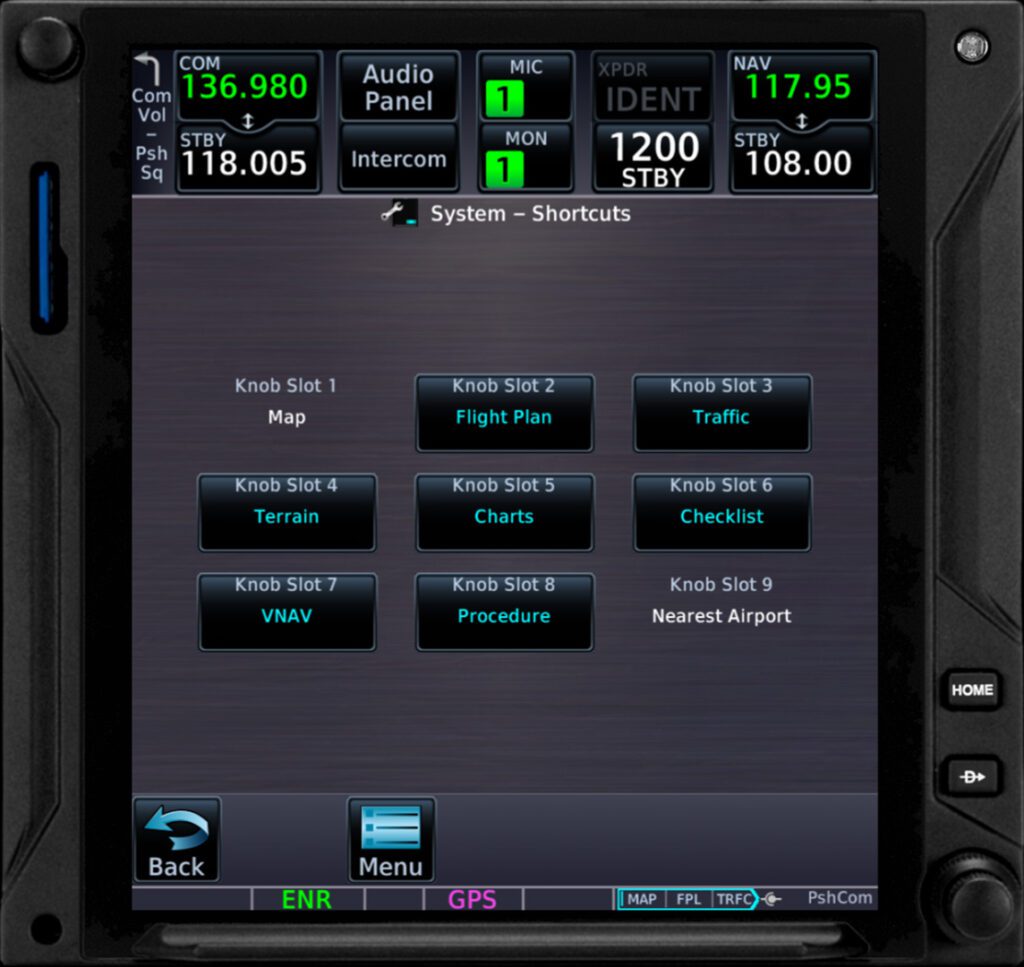This screenshot has height=967, width=1024.
Task: Click the ENR phase annunciation
Action: click(306, 900)
